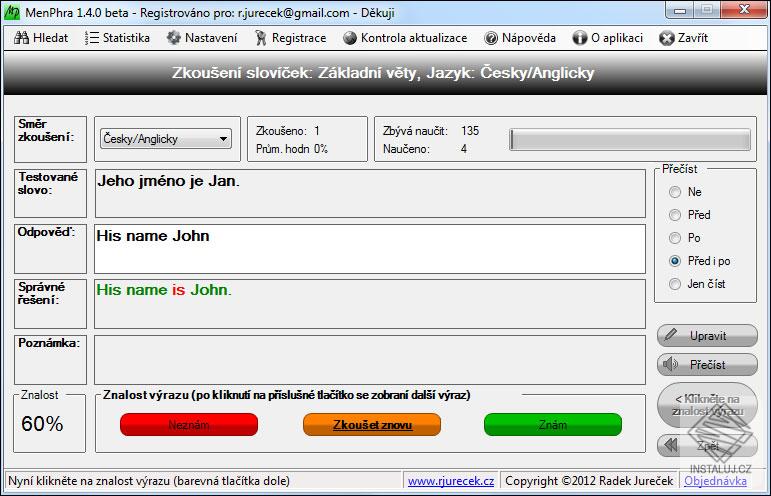Click the info icon for O aplikaci
Image resolution: width=771 pixels, height=496 pixels.
point(580,38)
